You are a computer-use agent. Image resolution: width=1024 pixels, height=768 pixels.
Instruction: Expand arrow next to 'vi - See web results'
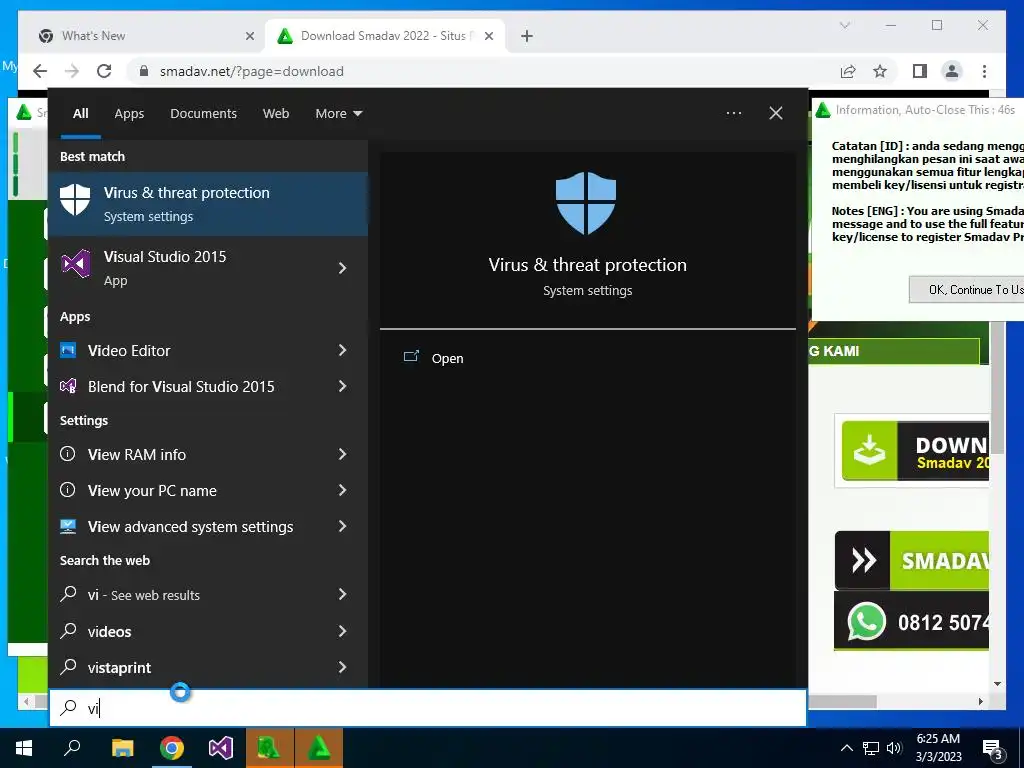click(x=342, y=594)
